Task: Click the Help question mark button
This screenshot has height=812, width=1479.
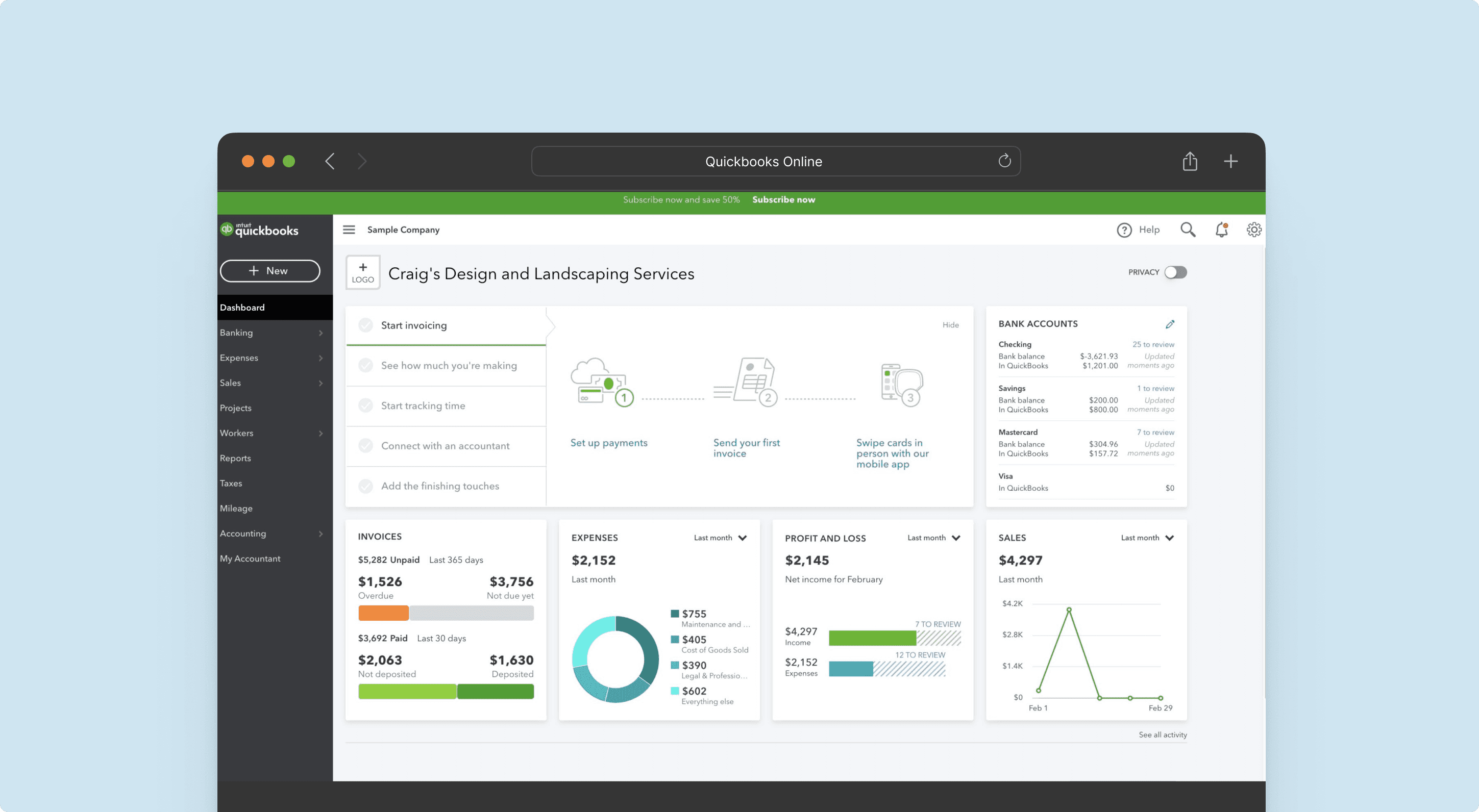Action: (x=1124, y=229)
